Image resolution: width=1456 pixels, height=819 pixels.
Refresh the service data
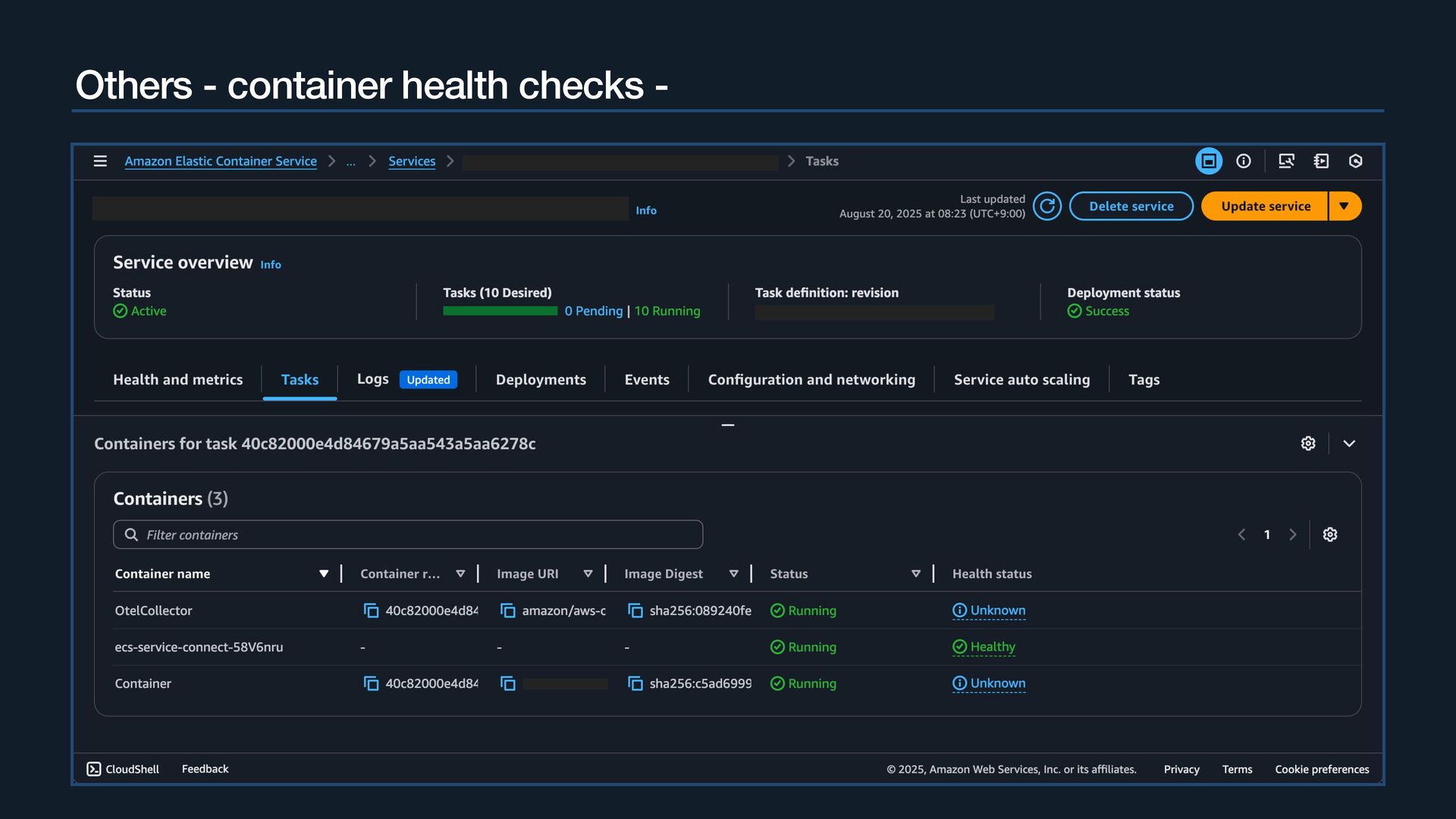pyautogui.click(x=1047, y=206)
